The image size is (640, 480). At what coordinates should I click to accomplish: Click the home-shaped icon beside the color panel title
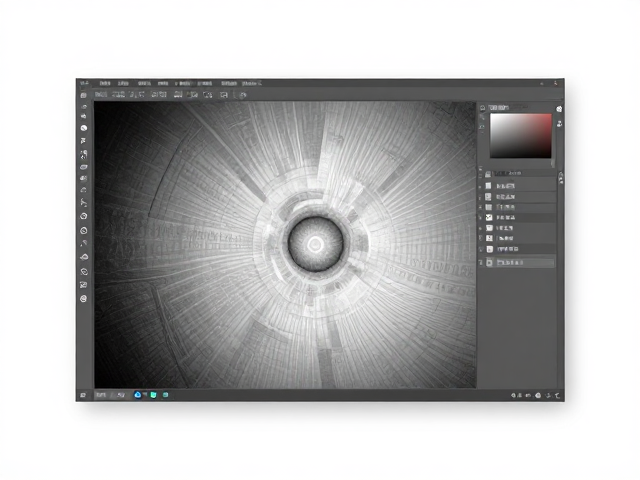click(482, 108)
